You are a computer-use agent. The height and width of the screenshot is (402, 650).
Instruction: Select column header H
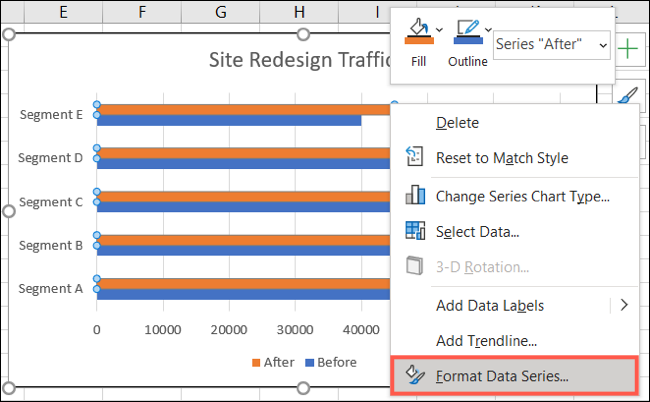pyautogui.click(x=299, y=12)
